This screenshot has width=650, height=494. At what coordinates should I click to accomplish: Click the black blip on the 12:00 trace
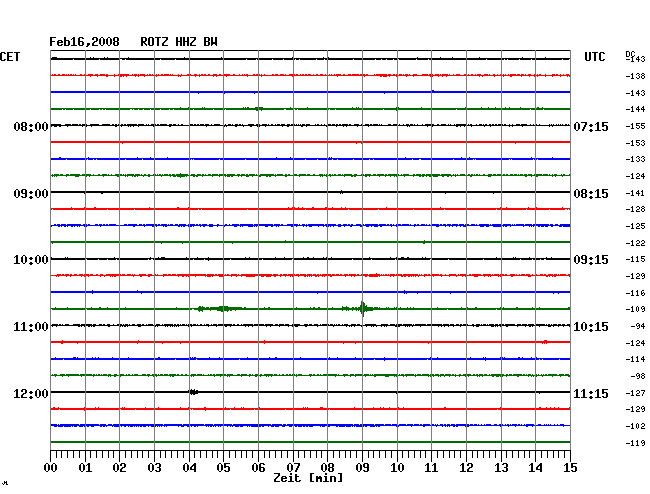(194, 392)
